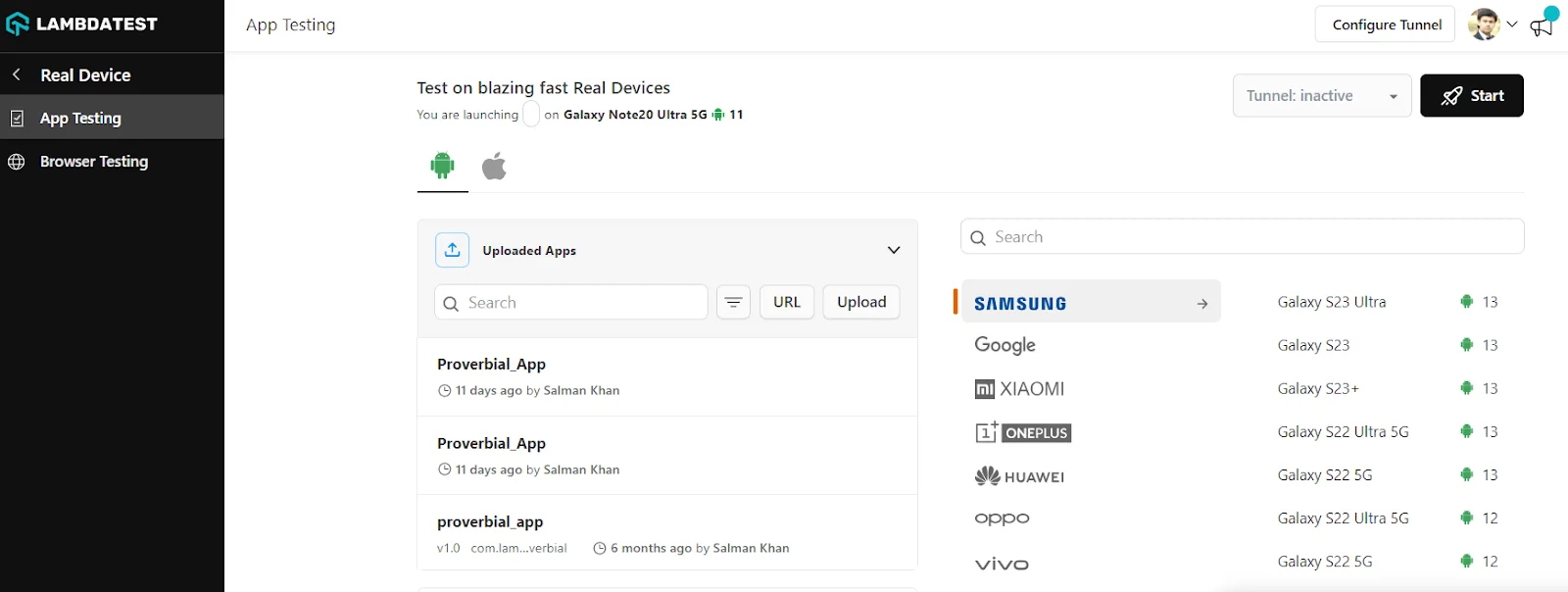Open the announcements megaphone icon
This screenshot has width=1568, height=592.
pyautogui.click(x=1543, y=25)
